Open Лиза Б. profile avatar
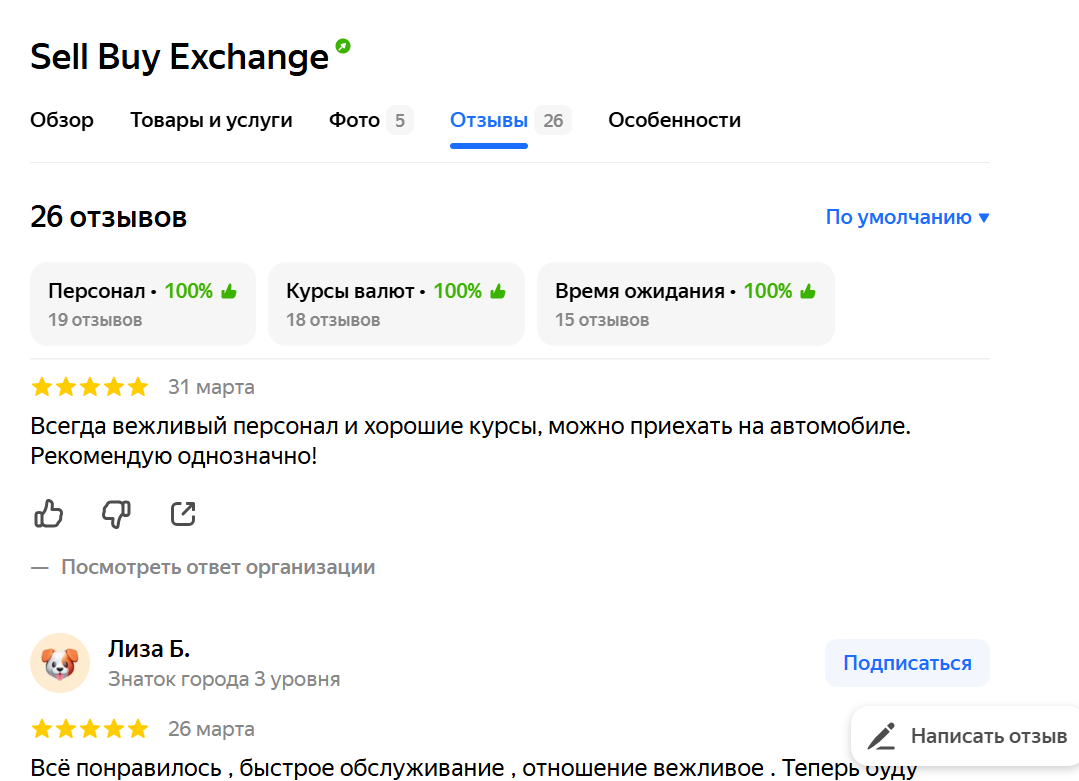 tap(60, 663)
